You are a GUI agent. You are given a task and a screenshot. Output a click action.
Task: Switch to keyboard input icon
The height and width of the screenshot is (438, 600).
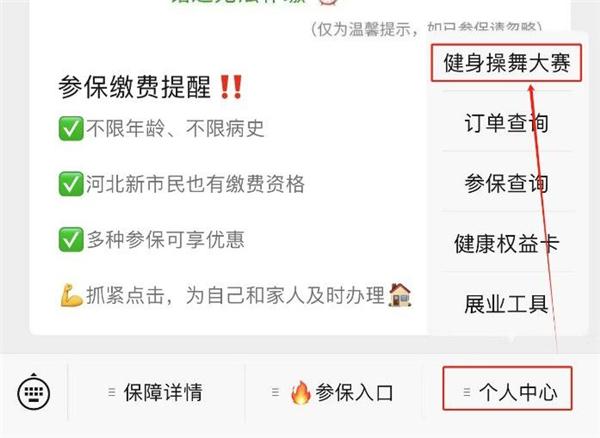pyautogui.click(x=34, y=391)
